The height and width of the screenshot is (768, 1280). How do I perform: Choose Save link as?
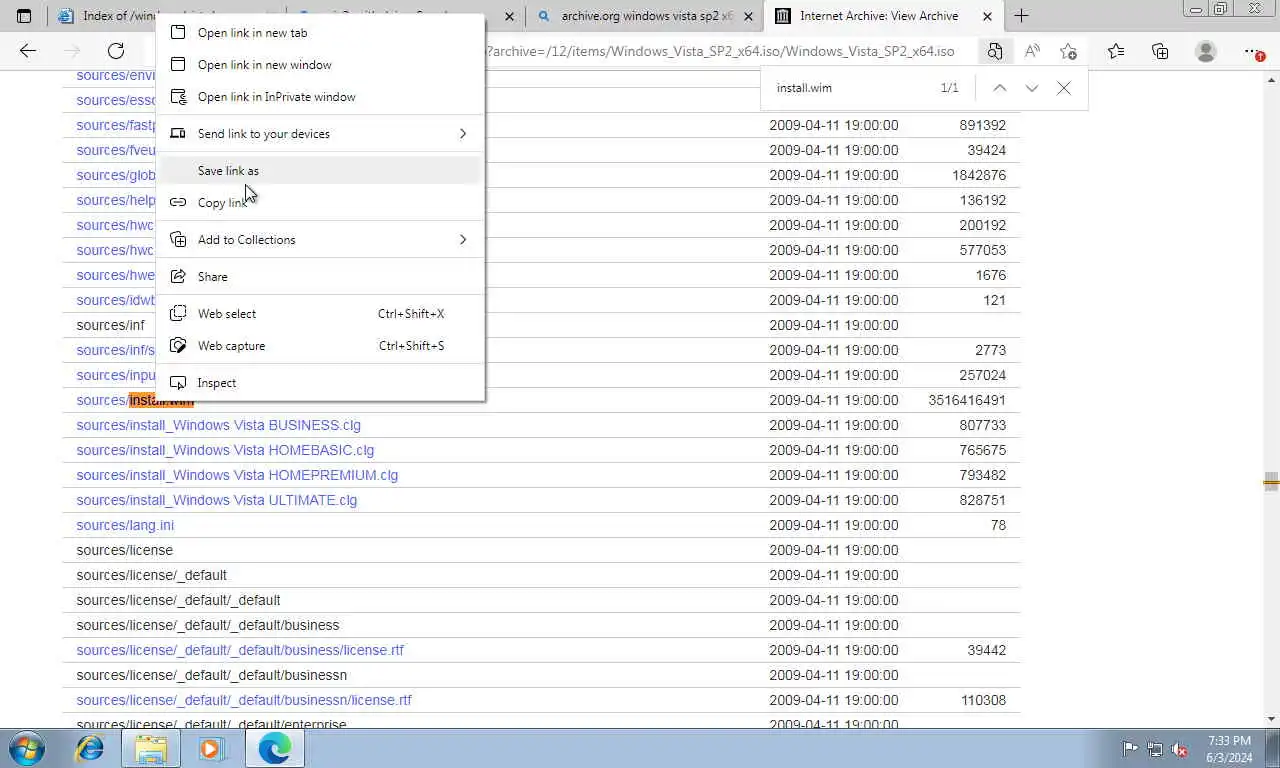click(320, 171)
